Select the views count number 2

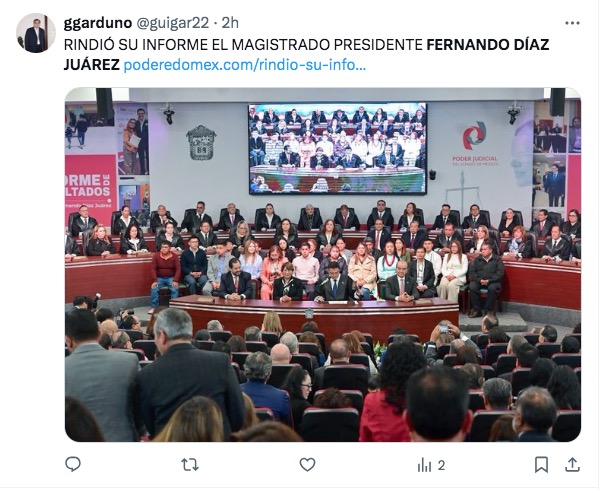[441, 465]
